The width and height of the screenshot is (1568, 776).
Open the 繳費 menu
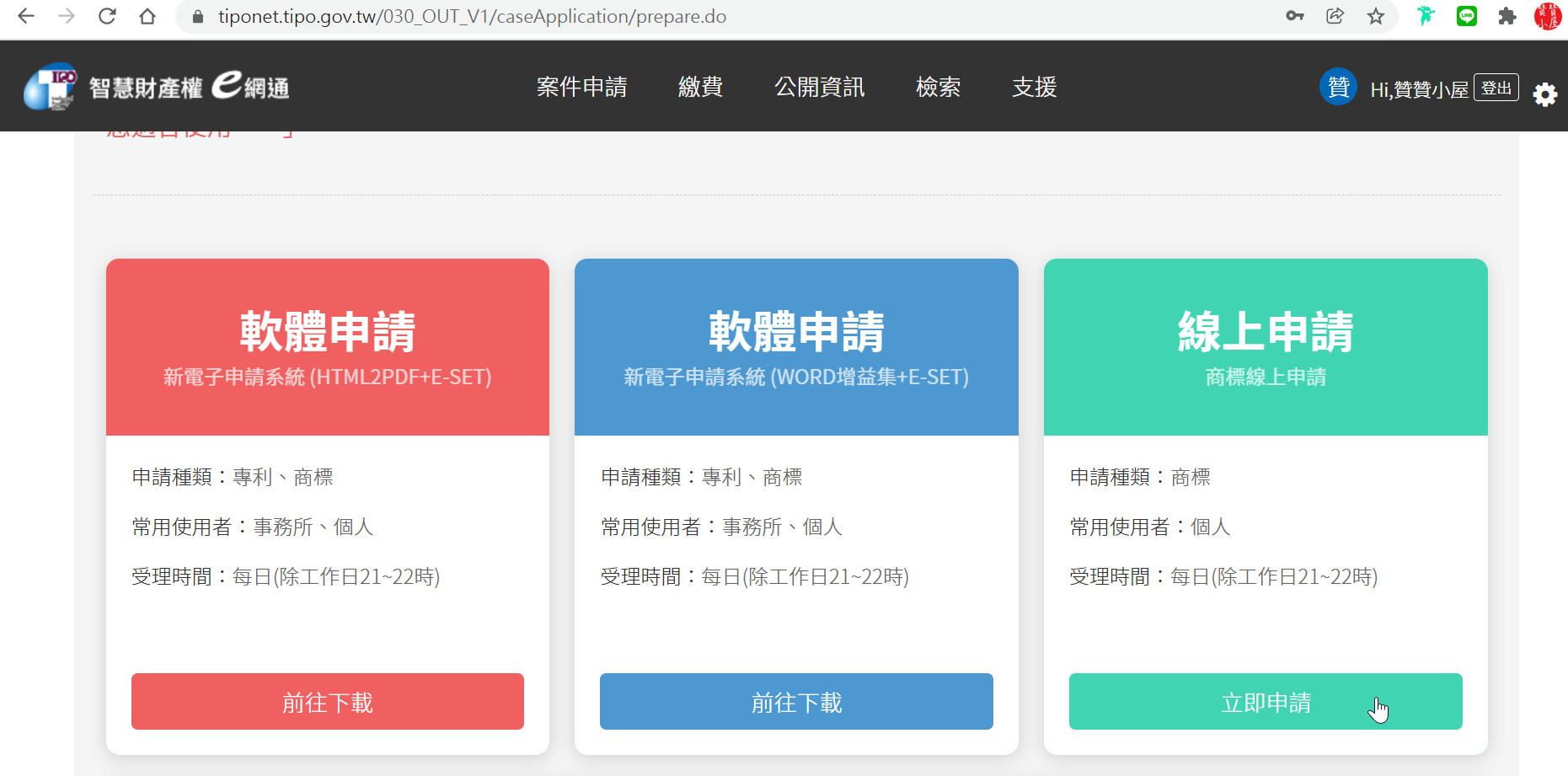[701, 87]
